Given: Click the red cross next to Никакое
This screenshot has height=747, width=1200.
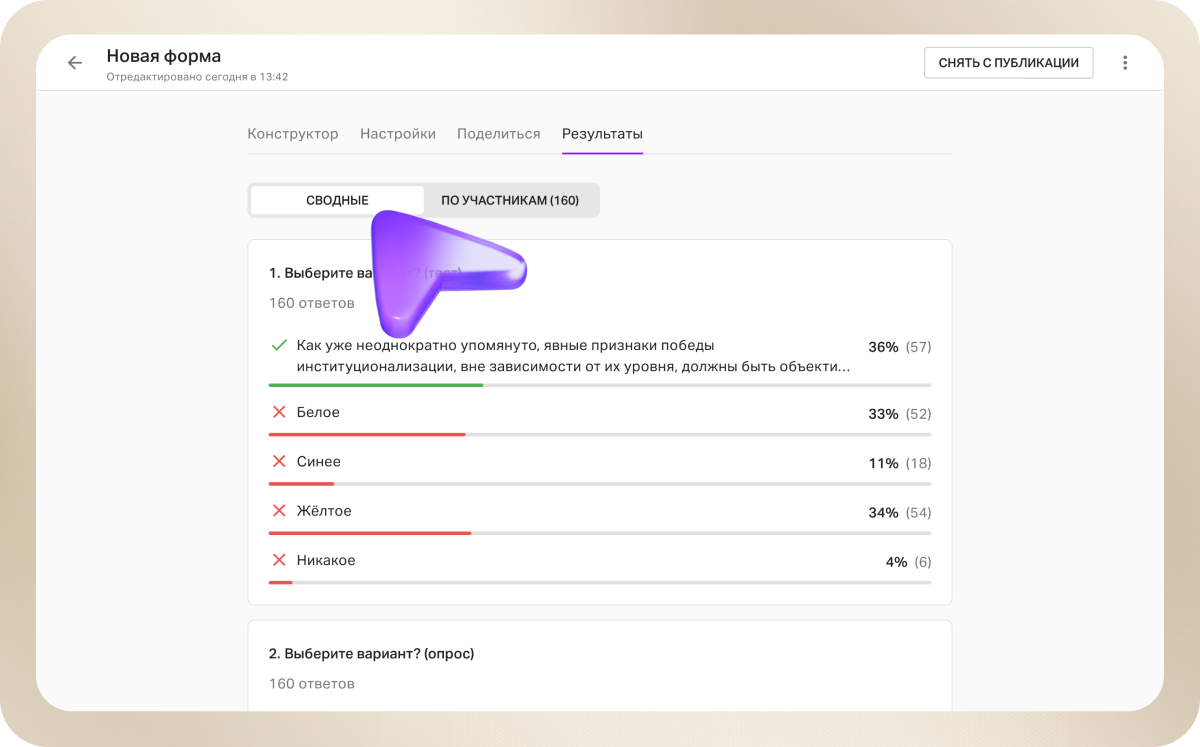Looking at the screenshot, I should coord(280,560).
